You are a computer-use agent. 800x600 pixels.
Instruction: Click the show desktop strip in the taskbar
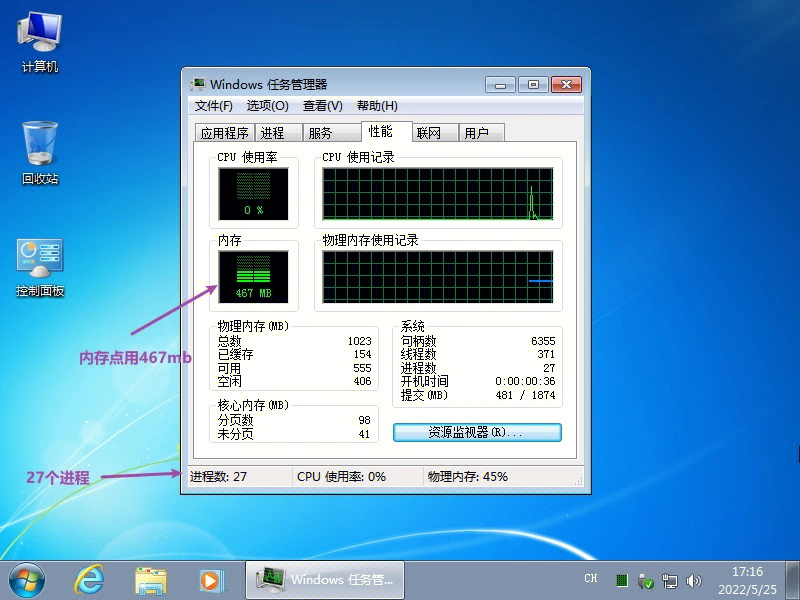point(792,581)
